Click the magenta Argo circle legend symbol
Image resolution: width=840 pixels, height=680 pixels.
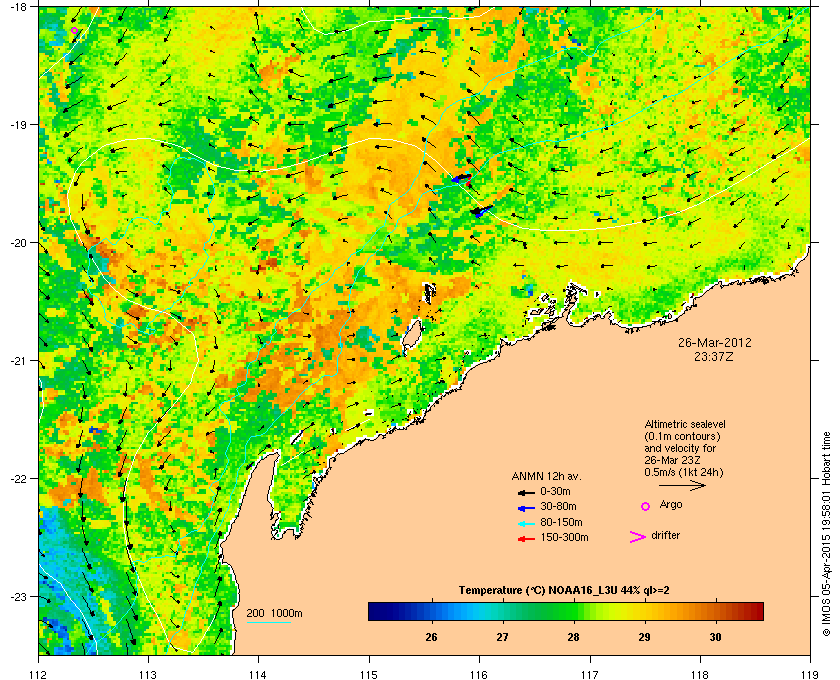646,506
